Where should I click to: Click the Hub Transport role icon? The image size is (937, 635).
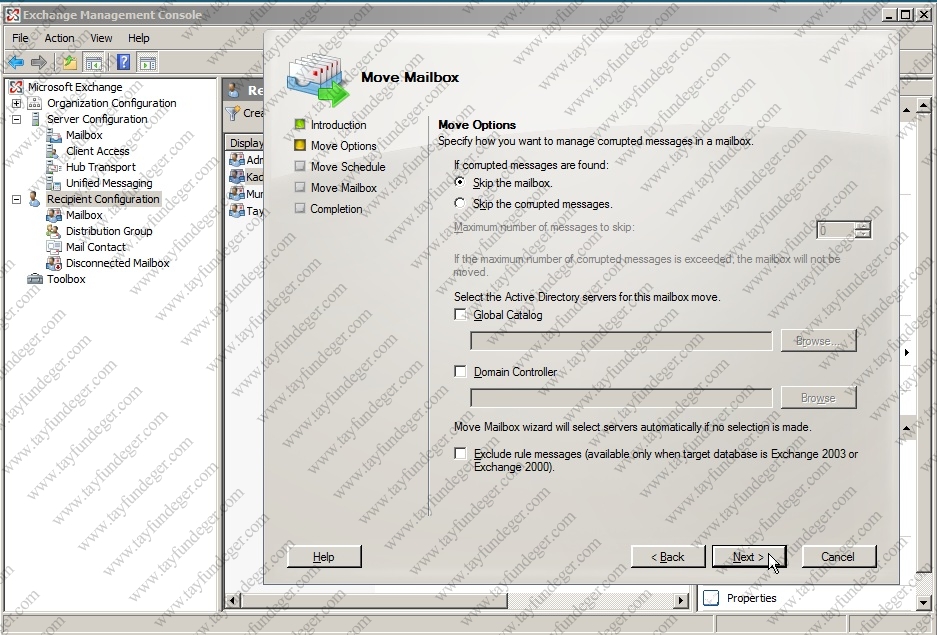pyautogui.click(x=54, y=167)
